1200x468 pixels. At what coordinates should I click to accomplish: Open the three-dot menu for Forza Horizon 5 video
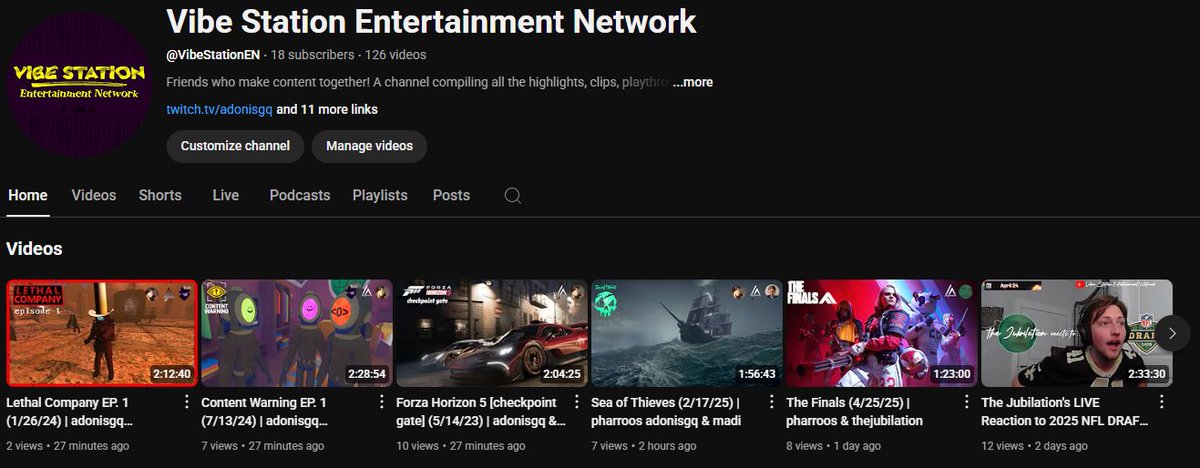pyautogui.click(x=576, y=402)
